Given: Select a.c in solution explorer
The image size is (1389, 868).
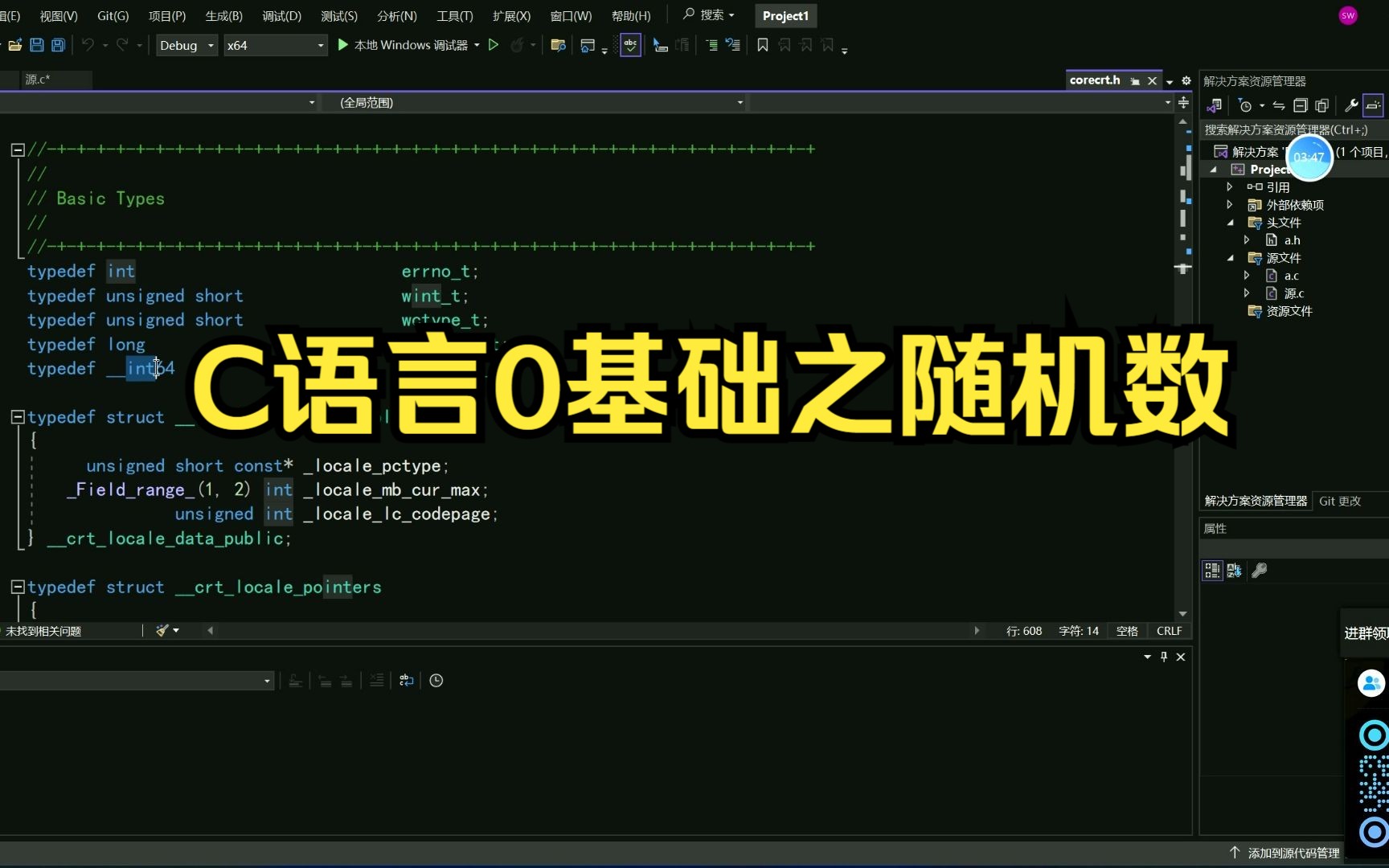Looking at the screenshot, I should [x=1291, y=276].
